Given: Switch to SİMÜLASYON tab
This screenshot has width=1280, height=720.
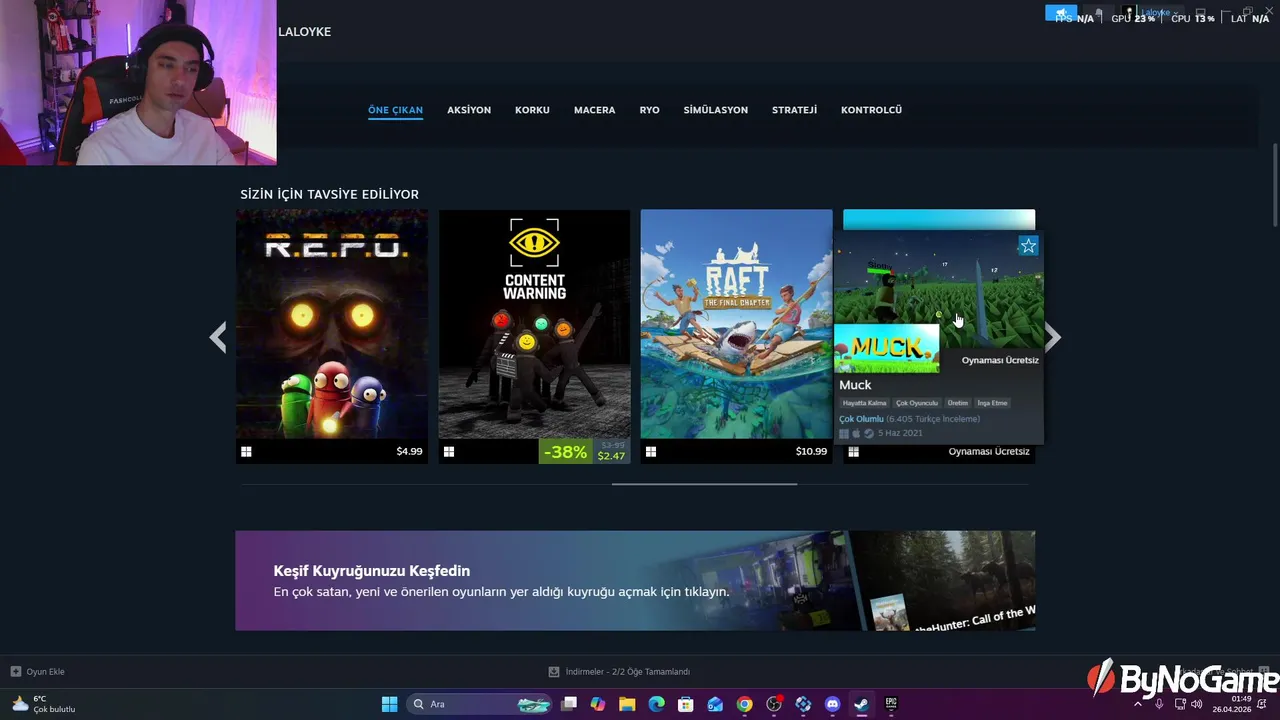Looking at the screenshot, I should point(716,110).
